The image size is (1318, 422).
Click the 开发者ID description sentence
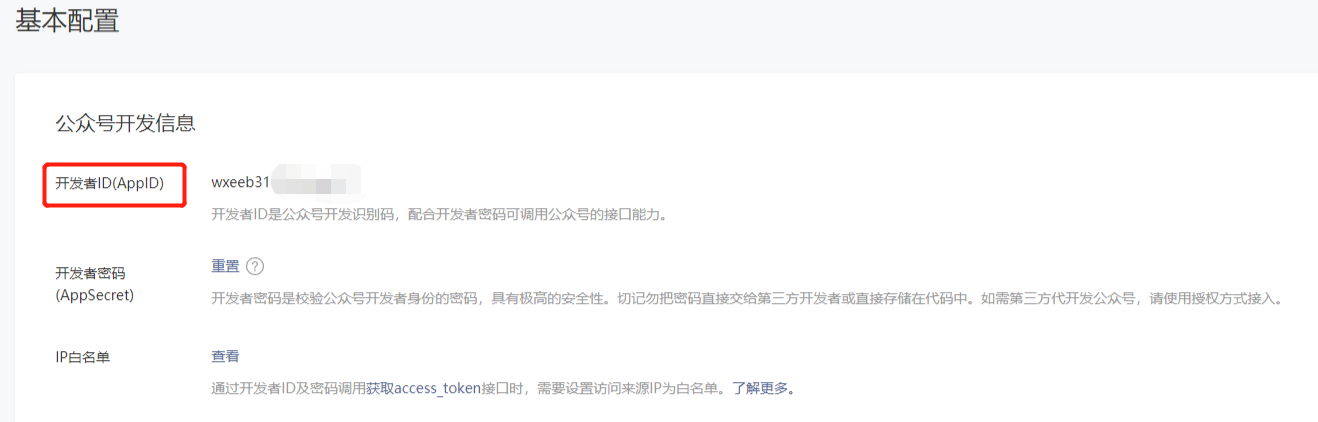[x=439, y=215]
